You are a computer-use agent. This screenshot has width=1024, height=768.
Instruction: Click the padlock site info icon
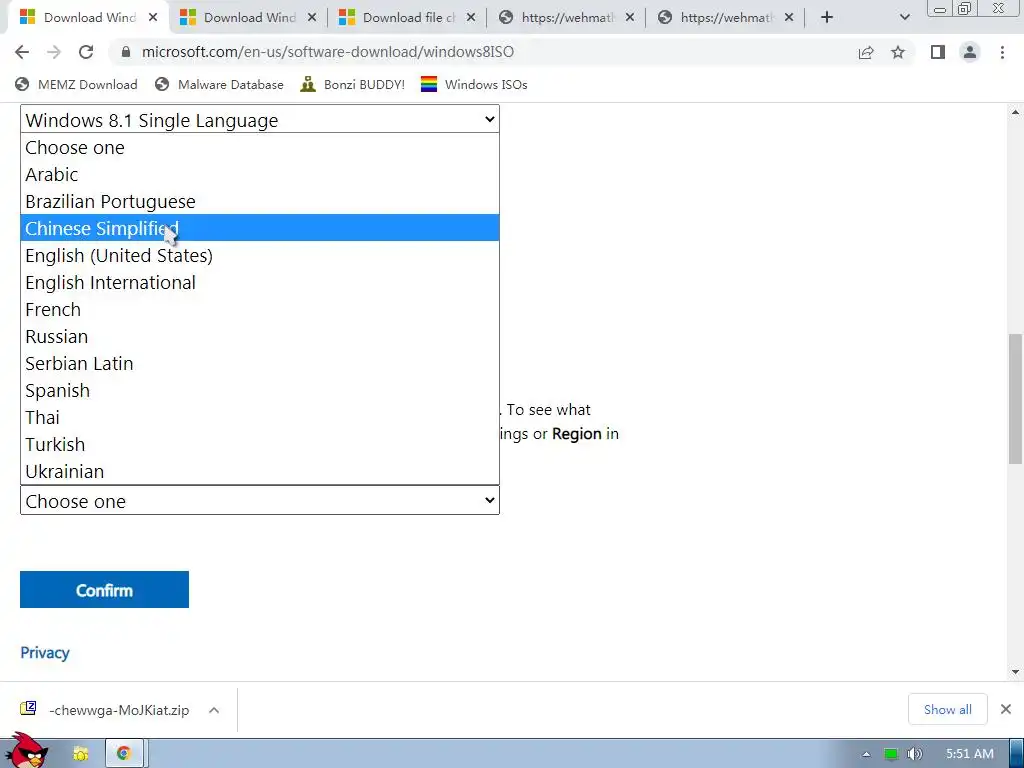click(126, 52)
